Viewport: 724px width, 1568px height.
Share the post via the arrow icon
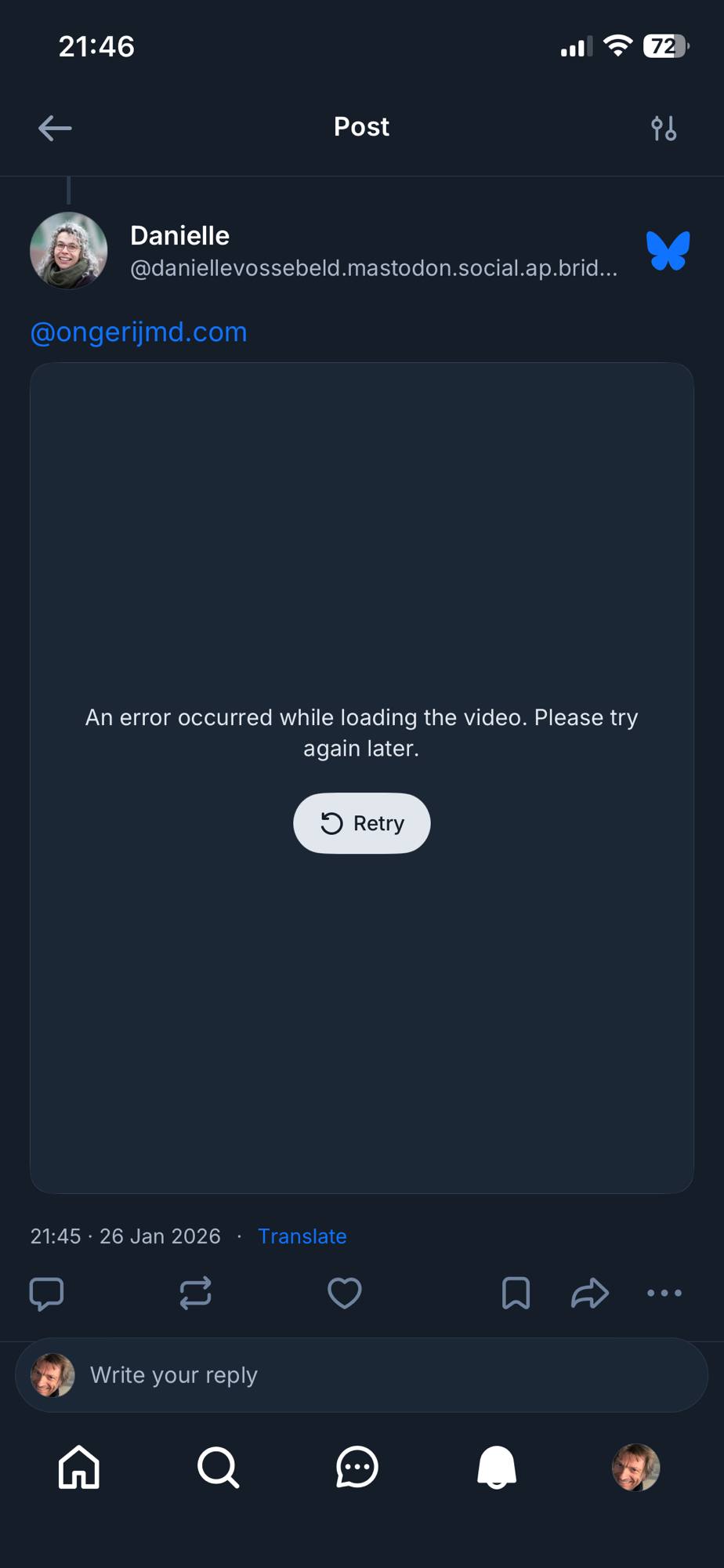[x=590, y=1294]
